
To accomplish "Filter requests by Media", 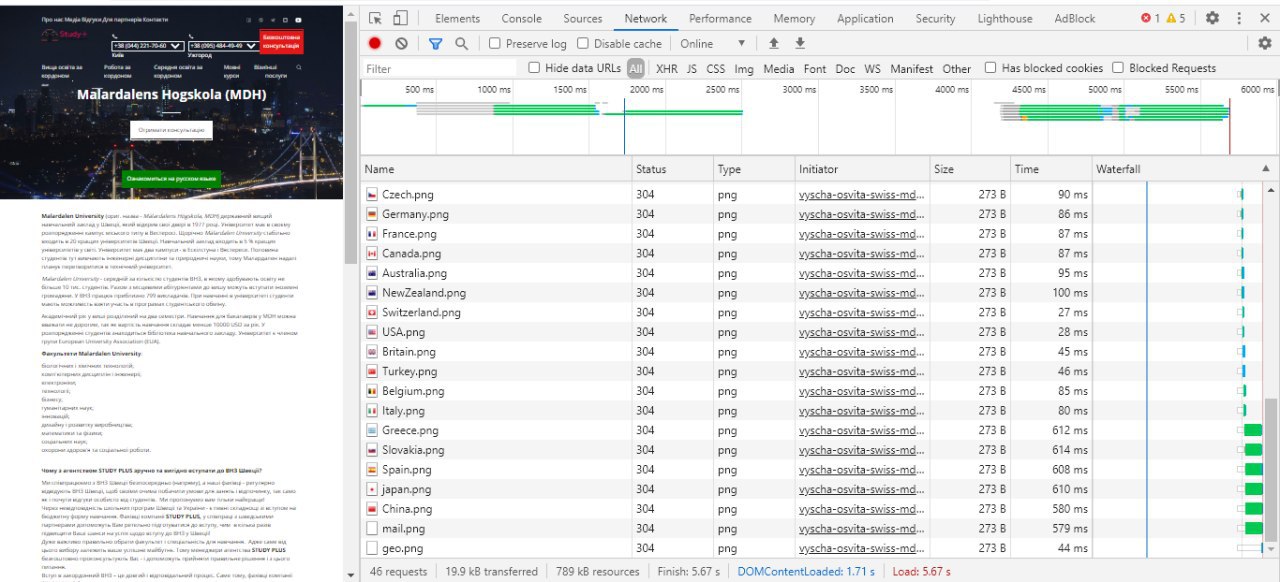I will 779,69.
